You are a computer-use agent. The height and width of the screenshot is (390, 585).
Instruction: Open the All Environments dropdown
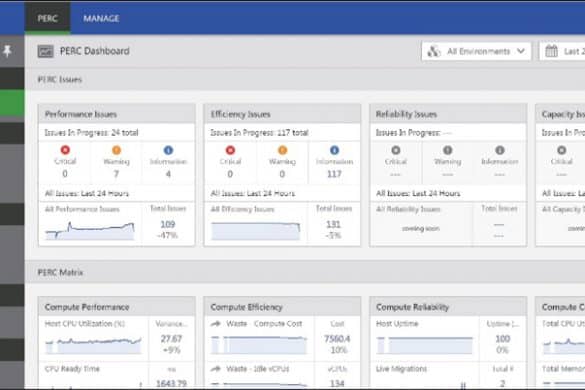click(476, 51)
